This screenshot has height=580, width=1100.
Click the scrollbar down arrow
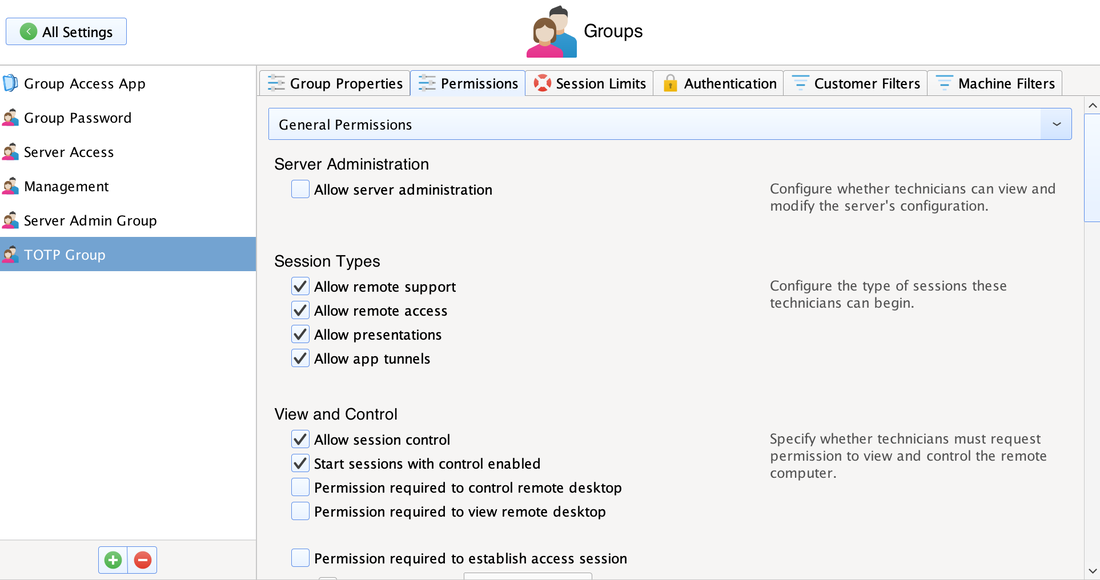[1092, 572]
